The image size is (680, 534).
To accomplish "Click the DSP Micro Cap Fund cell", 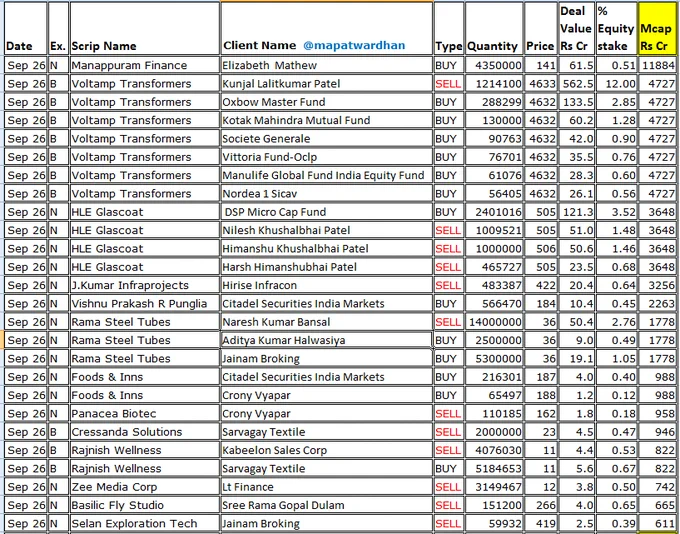I will (327, 212).
